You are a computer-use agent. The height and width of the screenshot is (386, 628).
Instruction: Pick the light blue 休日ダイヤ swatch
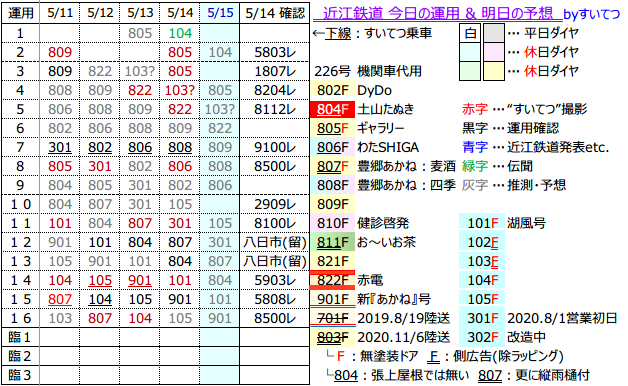(470, 52)
